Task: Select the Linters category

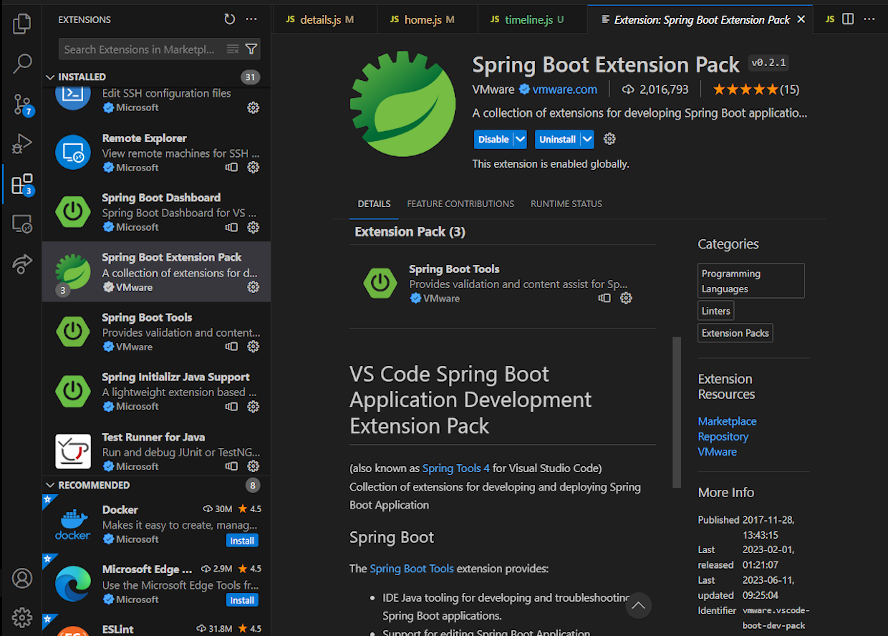Action: pos(716,311)
